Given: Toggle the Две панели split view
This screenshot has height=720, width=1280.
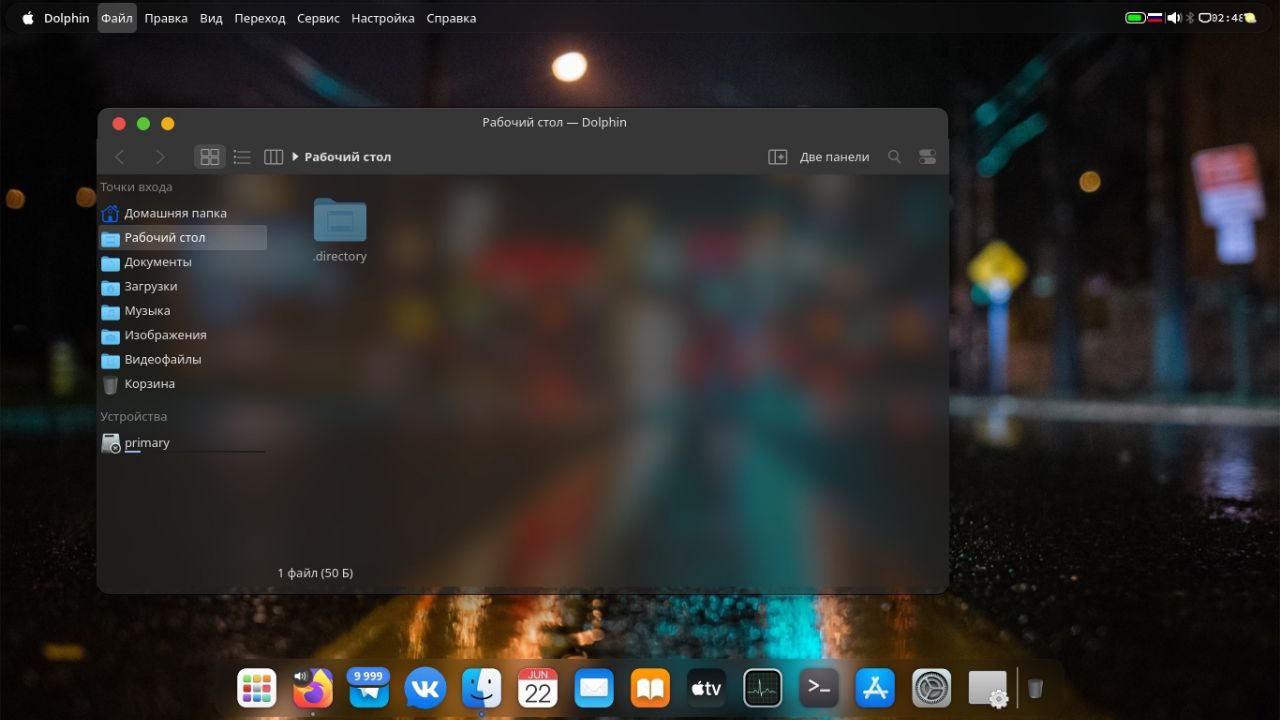Looking at the screenshot, I should (x=818, y=157).
